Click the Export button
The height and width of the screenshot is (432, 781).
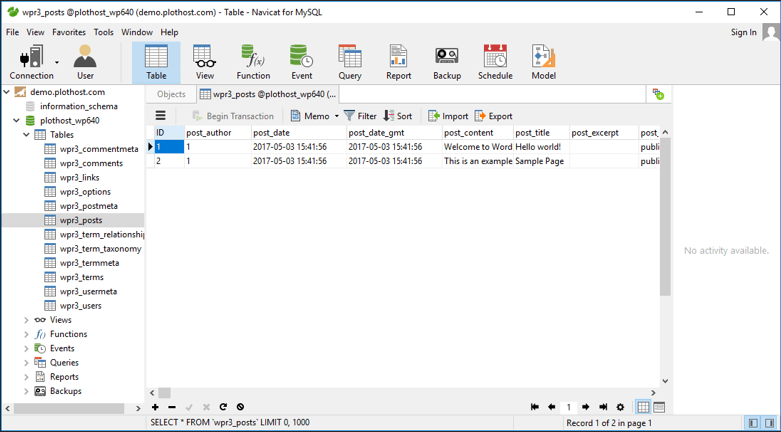click(x=493, y=116)
